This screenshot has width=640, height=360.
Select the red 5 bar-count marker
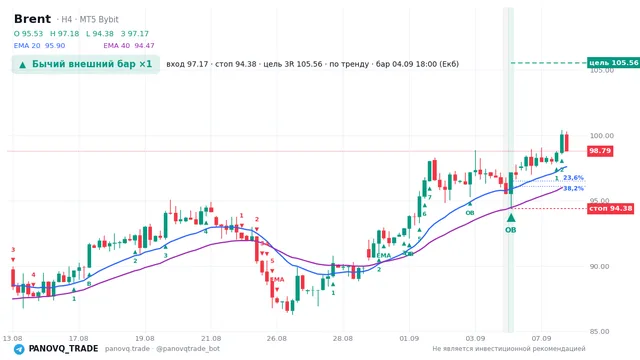pyautogui.click(x=272, y=261)
